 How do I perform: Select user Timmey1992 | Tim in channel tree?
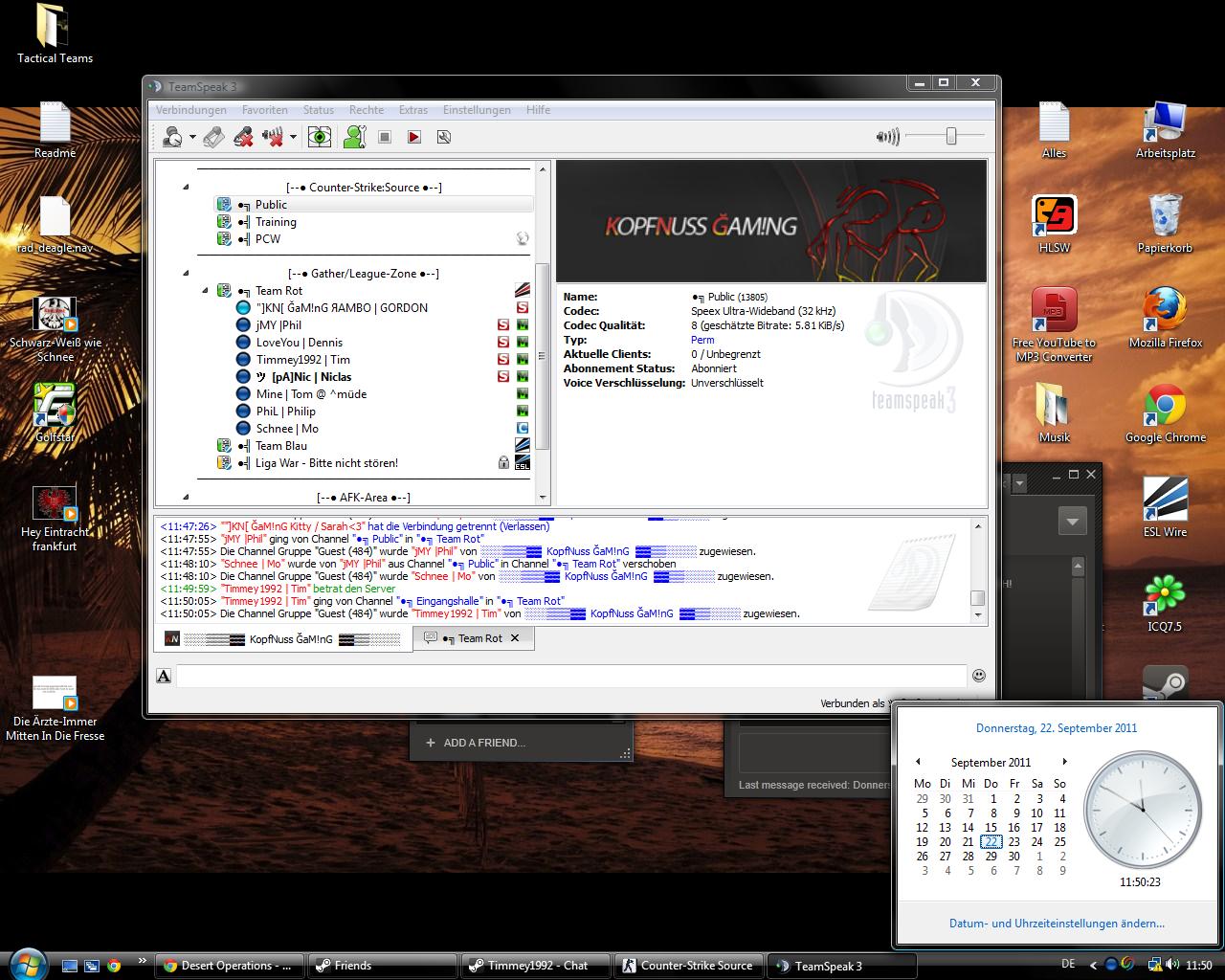click(302, 360)
